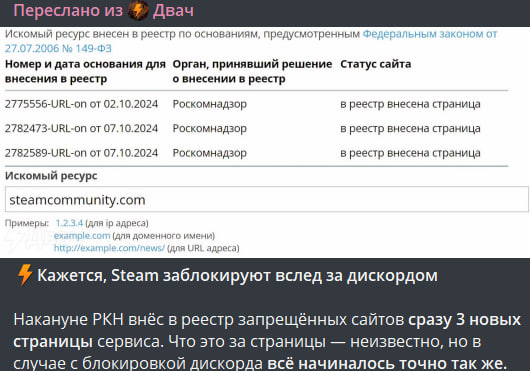Click bold text 'сразу 3 новых страницы'

267,330
